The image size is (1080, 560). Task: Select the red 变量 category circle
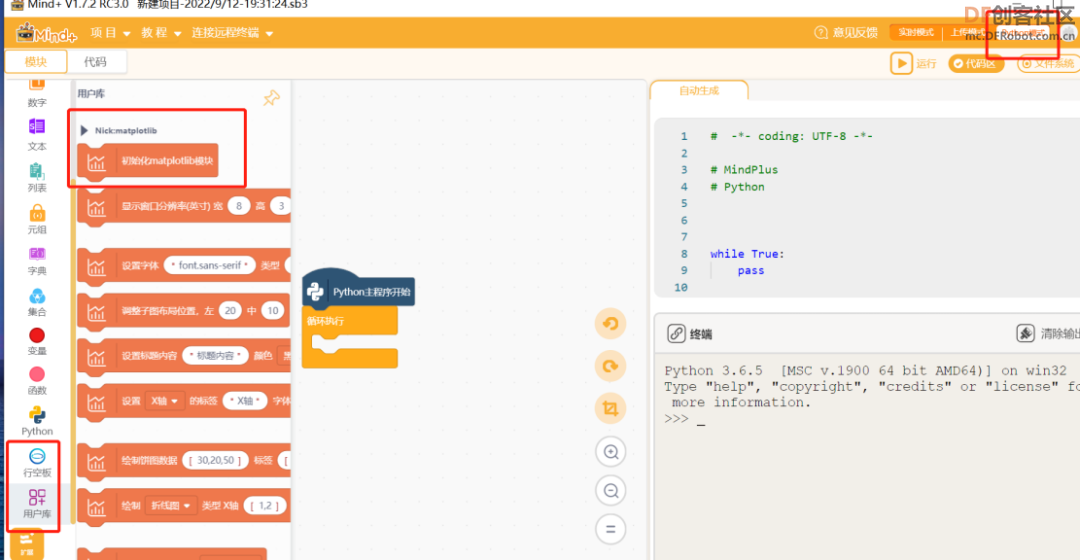[x=37, y=335]
